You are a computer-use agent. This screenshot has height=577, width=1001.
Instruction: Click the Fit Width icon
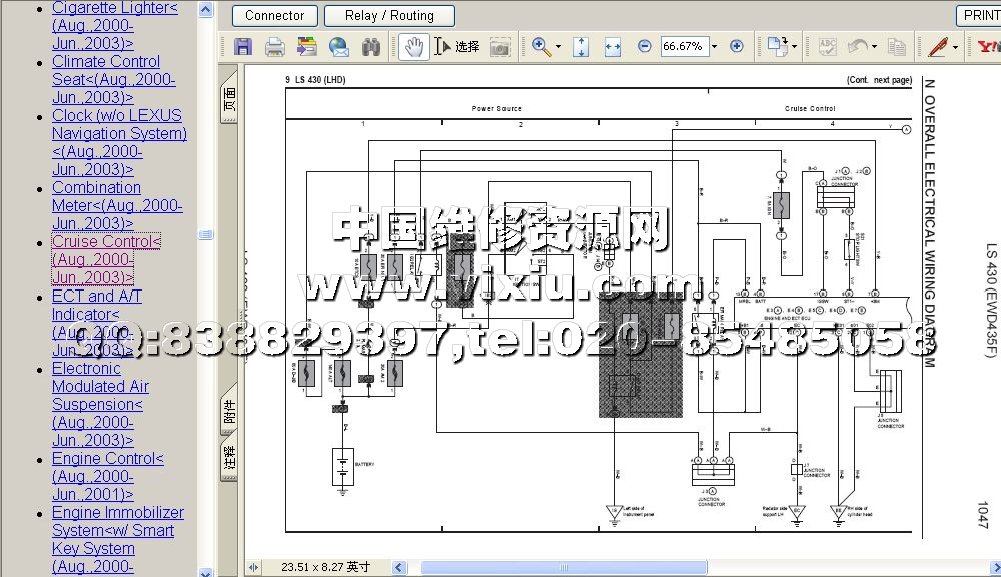coord(613,47)
